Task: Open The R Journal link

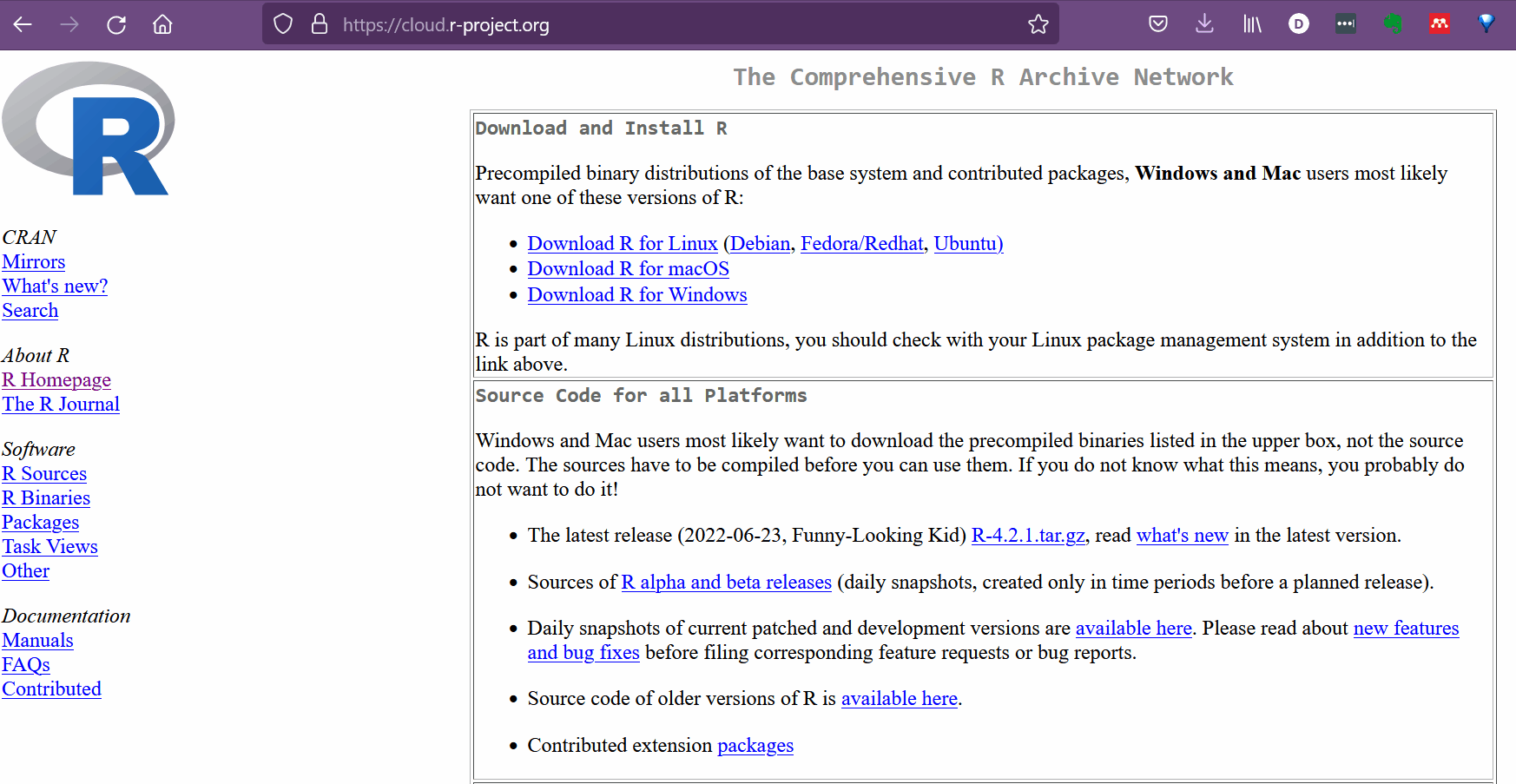Action: 61,405
